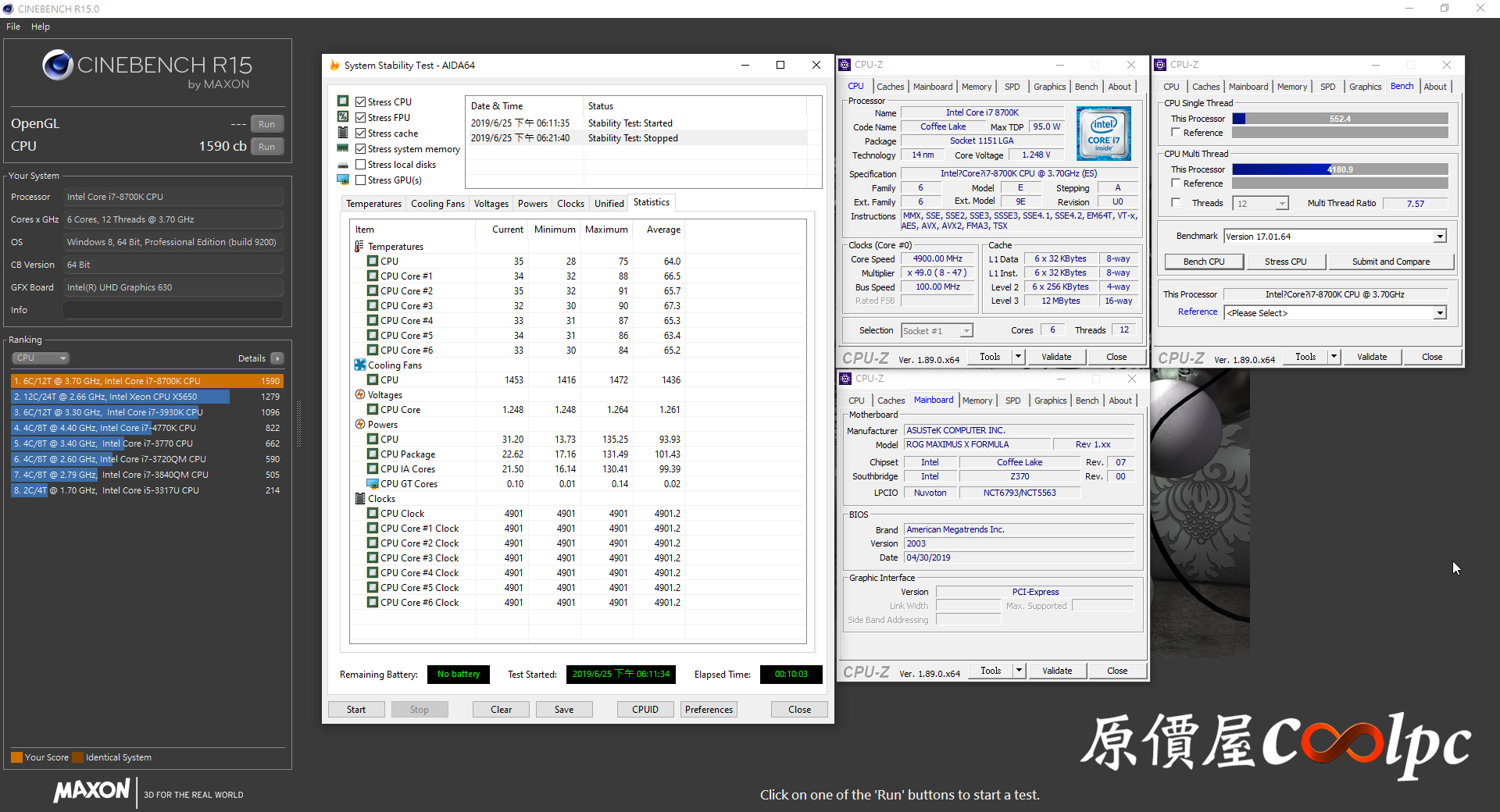The width and height of the screenshot is (1500, 812).
Task: Switch to the Temperatures tab in AIDA64
Action: (373, 204)
